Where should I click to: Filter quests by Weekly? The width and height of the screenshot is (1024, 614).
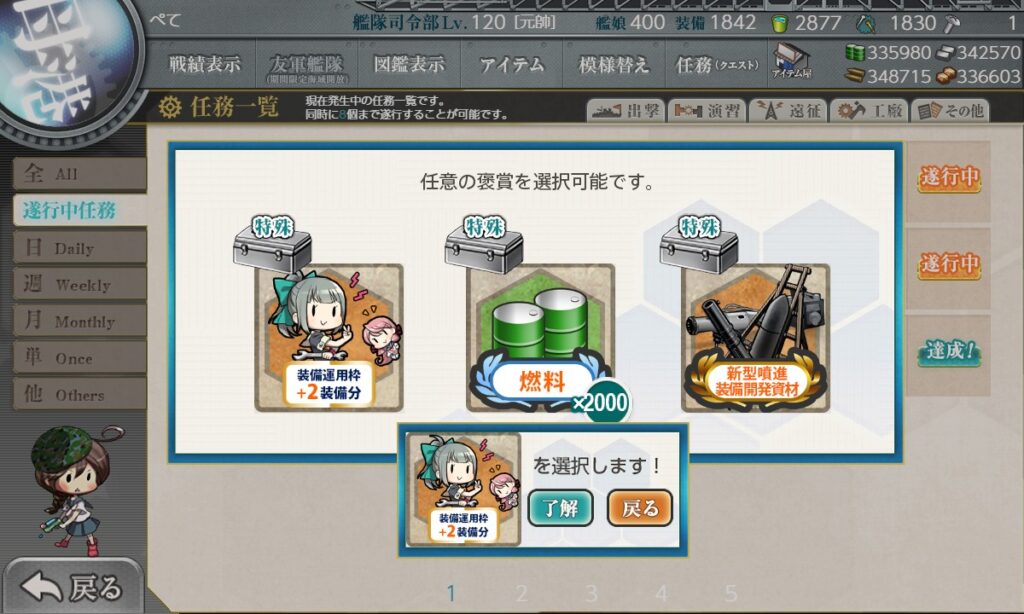[80, 285]
